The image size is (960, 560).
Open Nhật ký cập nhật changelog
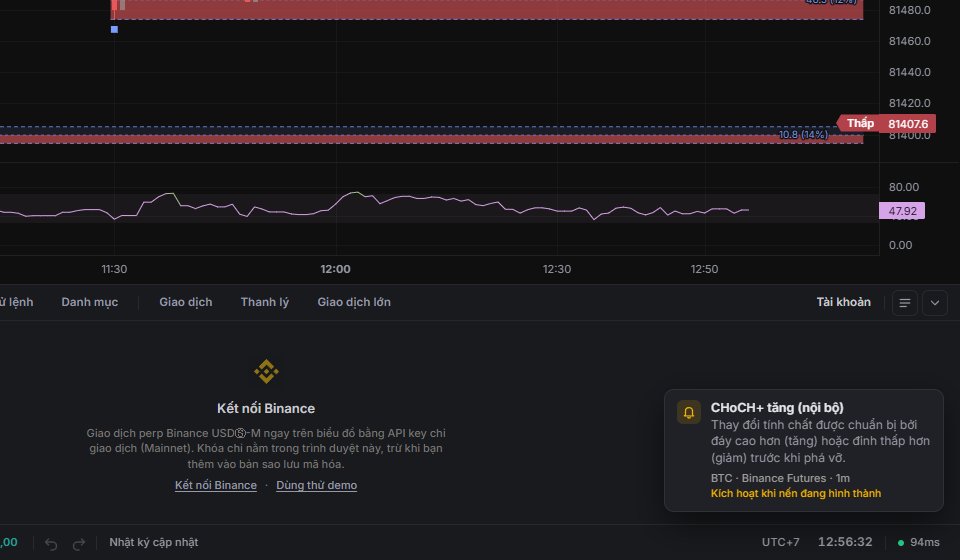154,542
